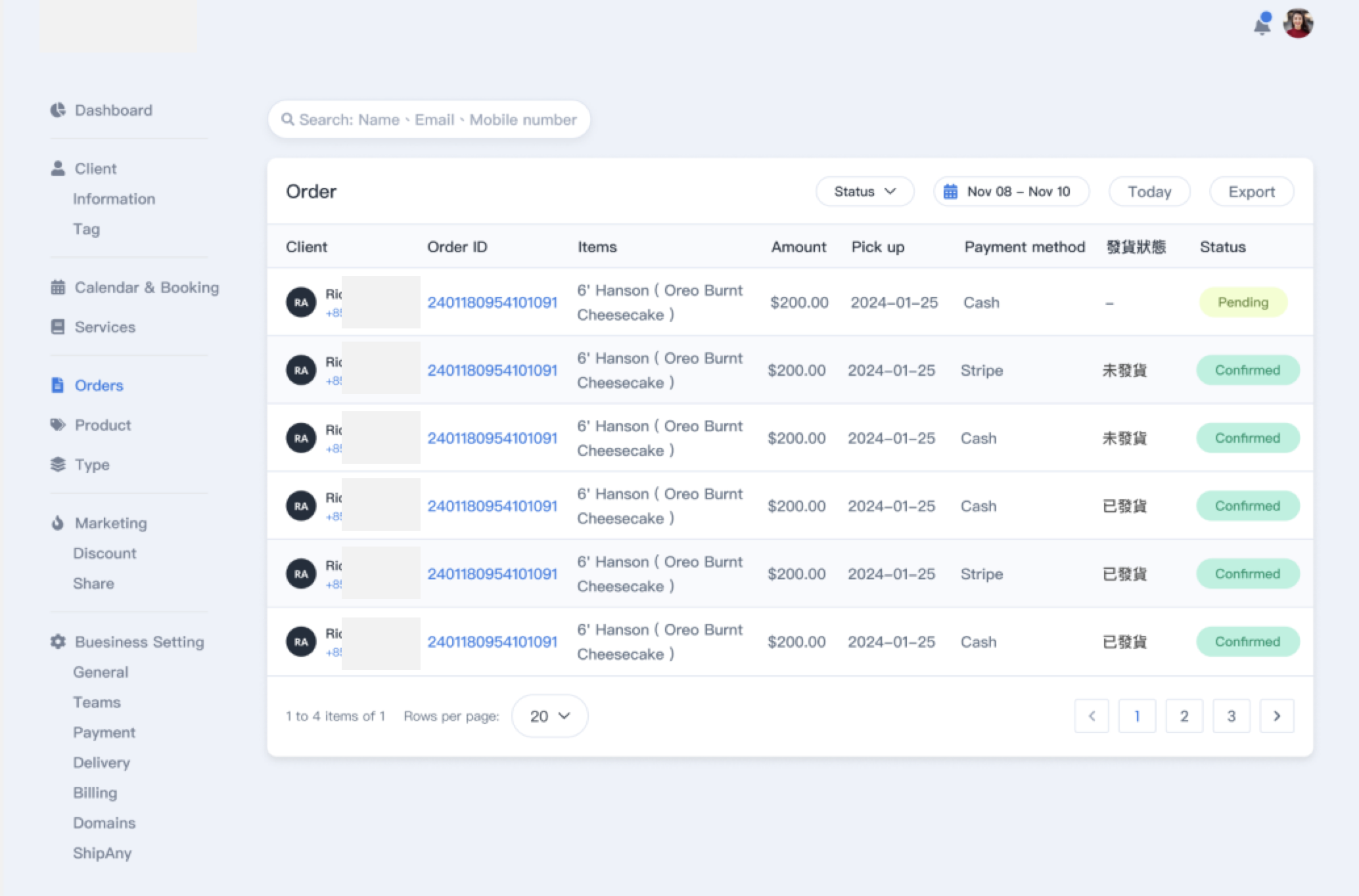Open the ShipAny settings page

[x=102, y=853]
